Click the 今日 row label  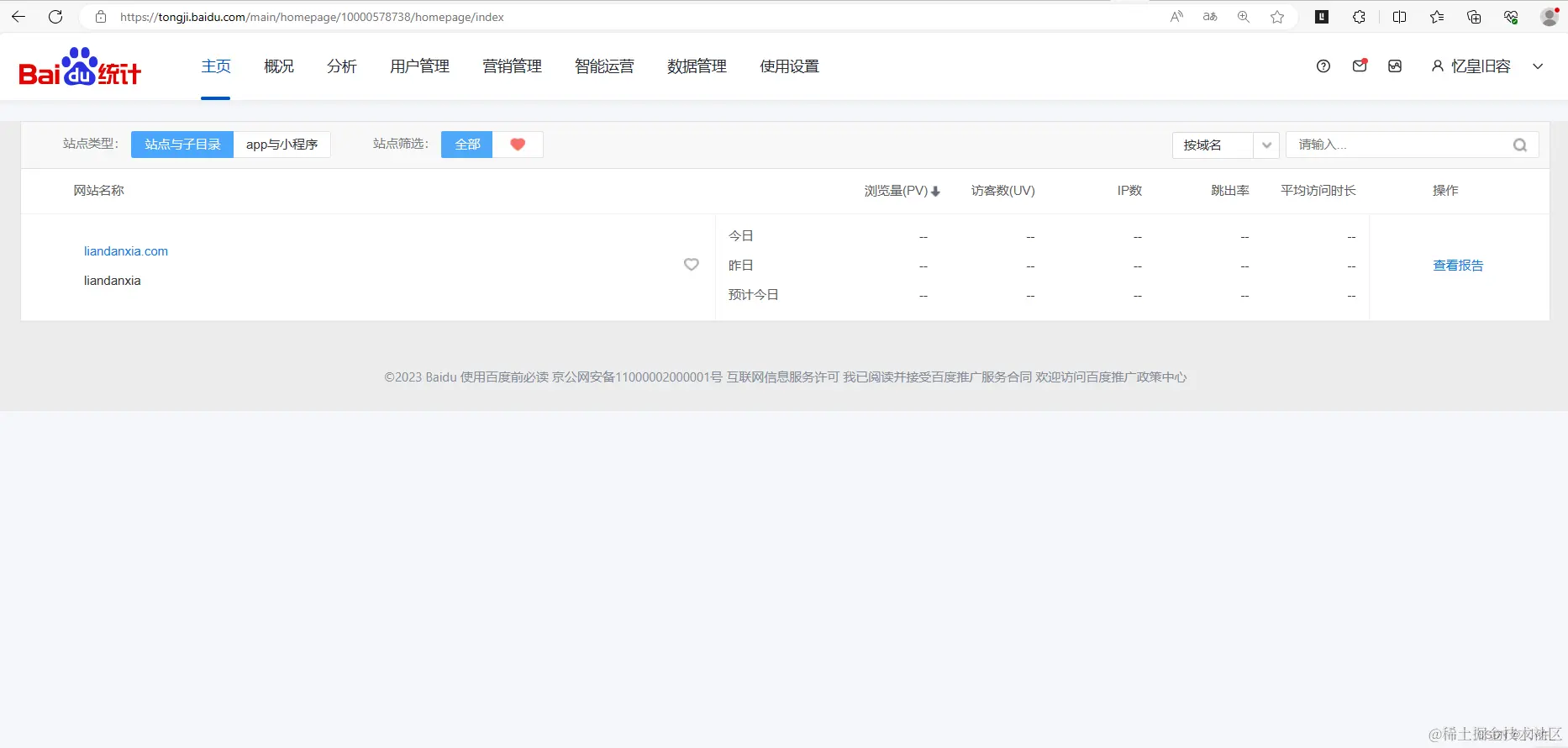740,236
